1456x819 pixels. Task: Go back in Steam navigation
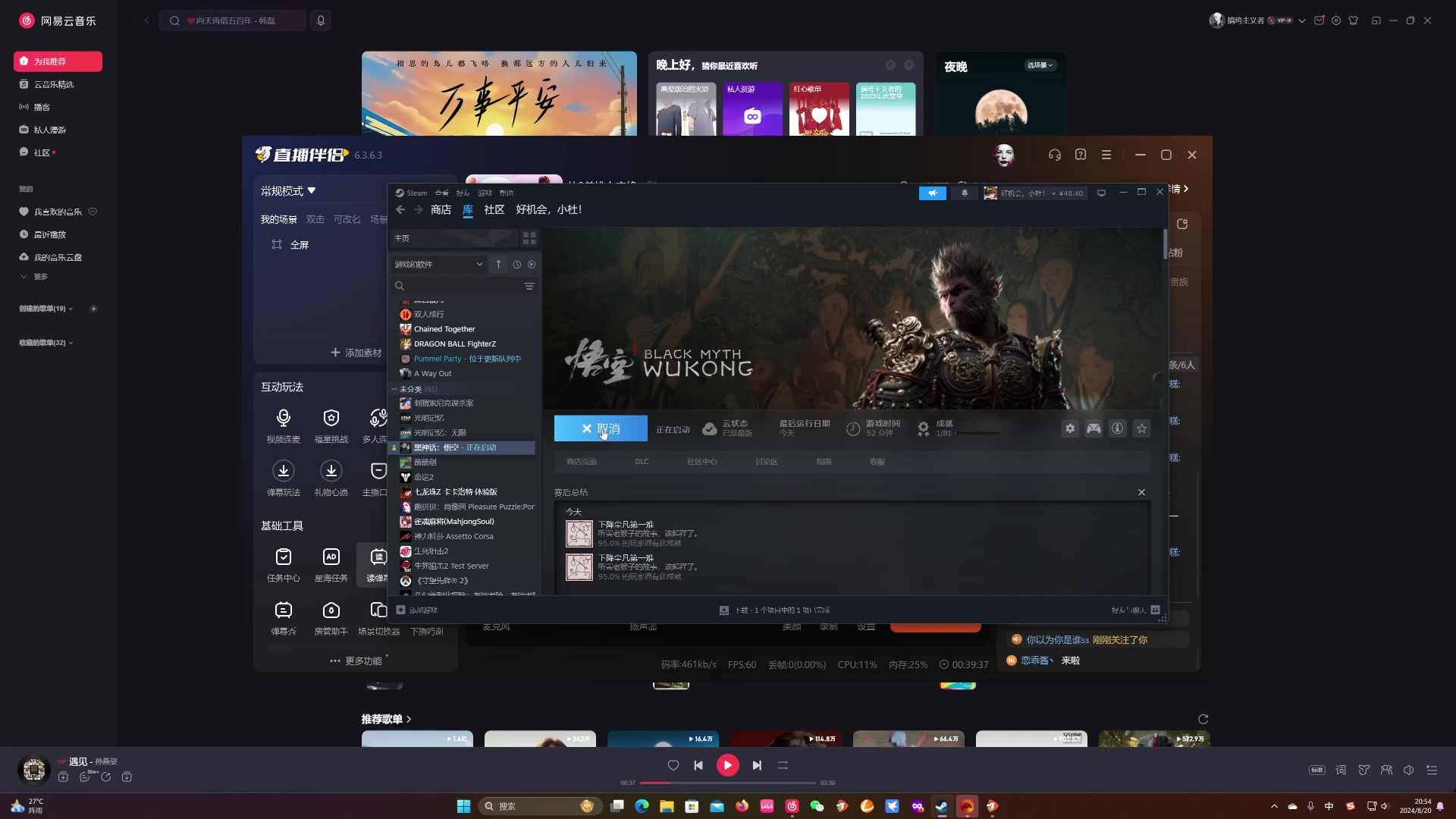400,209
